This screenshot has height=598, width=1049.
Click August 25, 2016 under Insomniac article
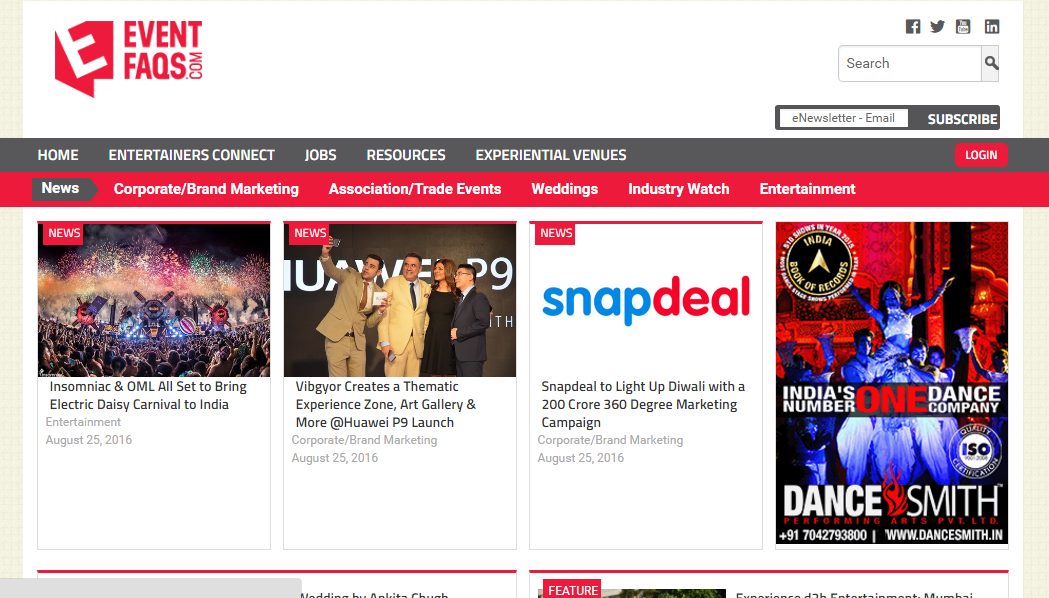[88, 440]
